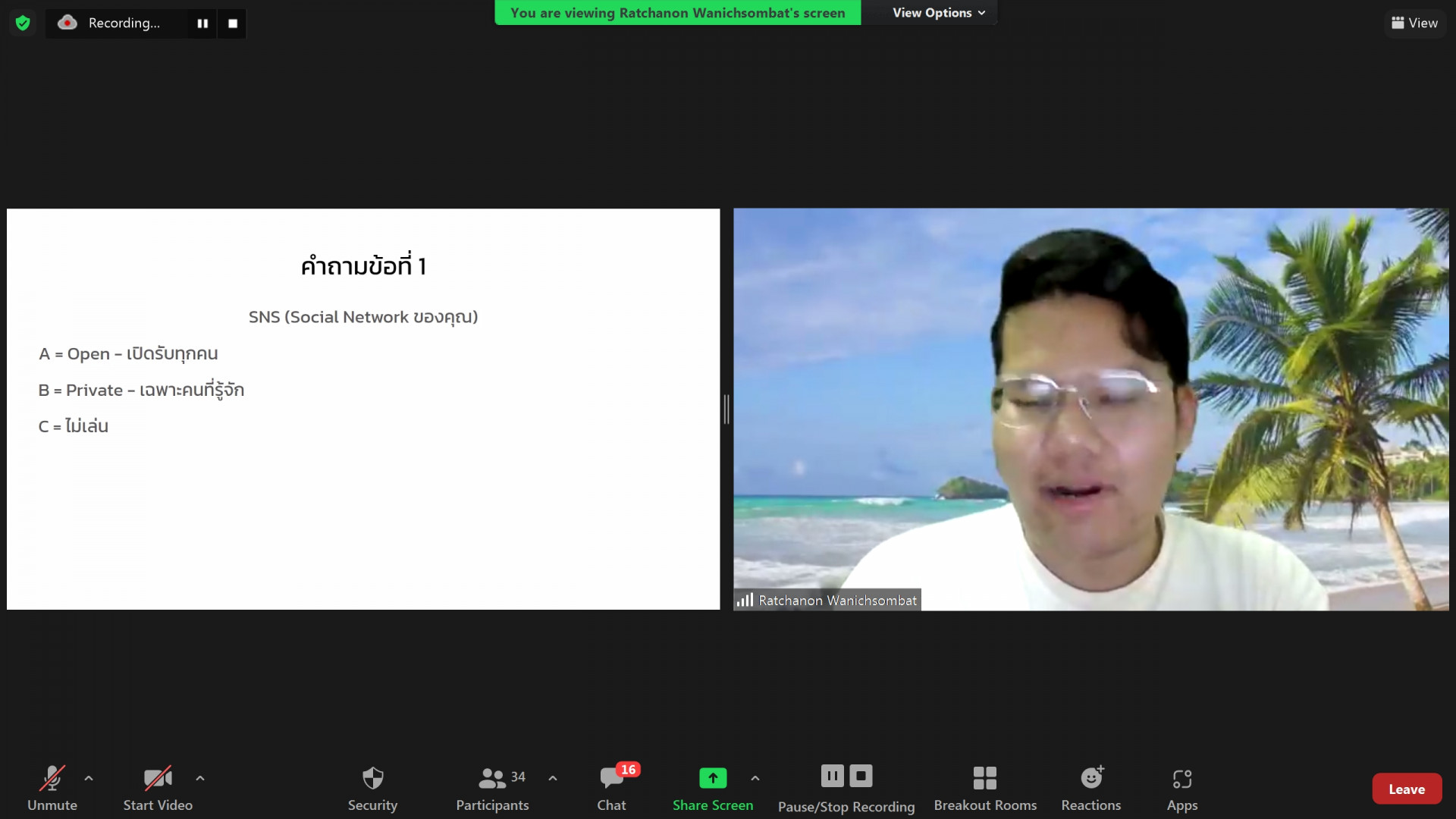Open the Security menu
The height and width of the screenshot is (819, 1456).
(x=372, y=789)
